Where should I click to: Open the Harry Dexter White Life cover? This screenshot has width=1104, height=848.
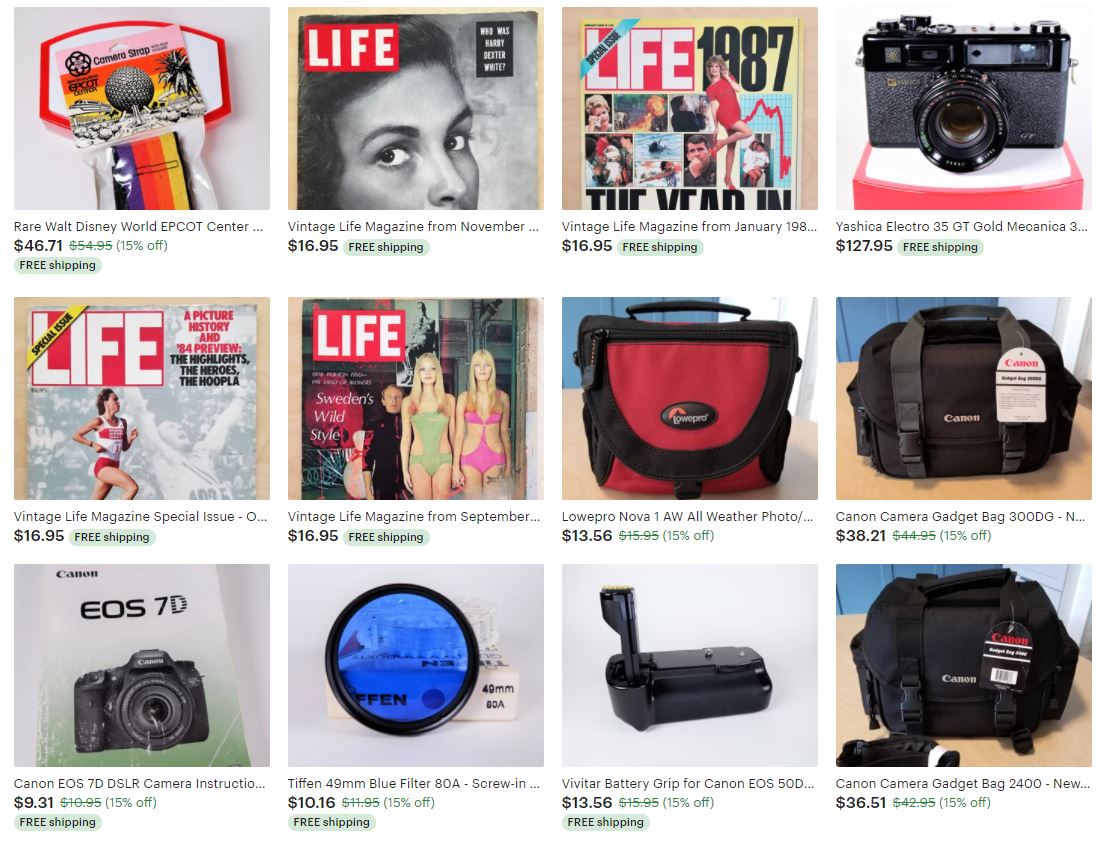tap(415, 108)
